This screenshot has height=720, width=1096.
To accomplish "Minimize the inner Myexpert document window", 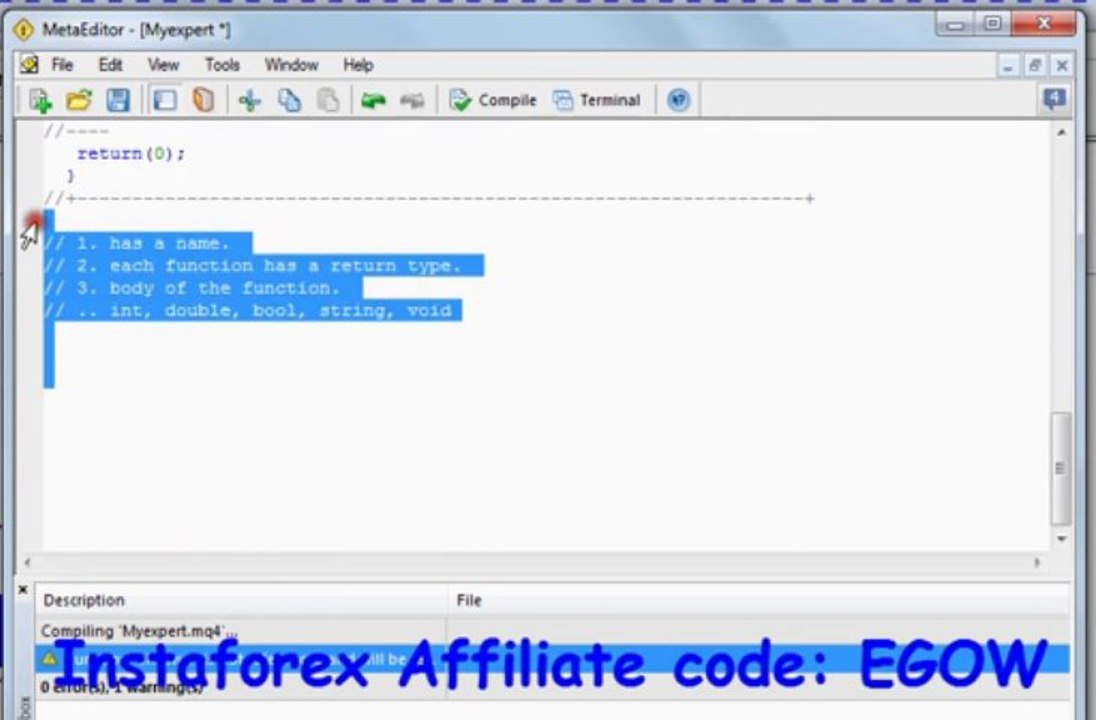I will tap(1007, 66).
